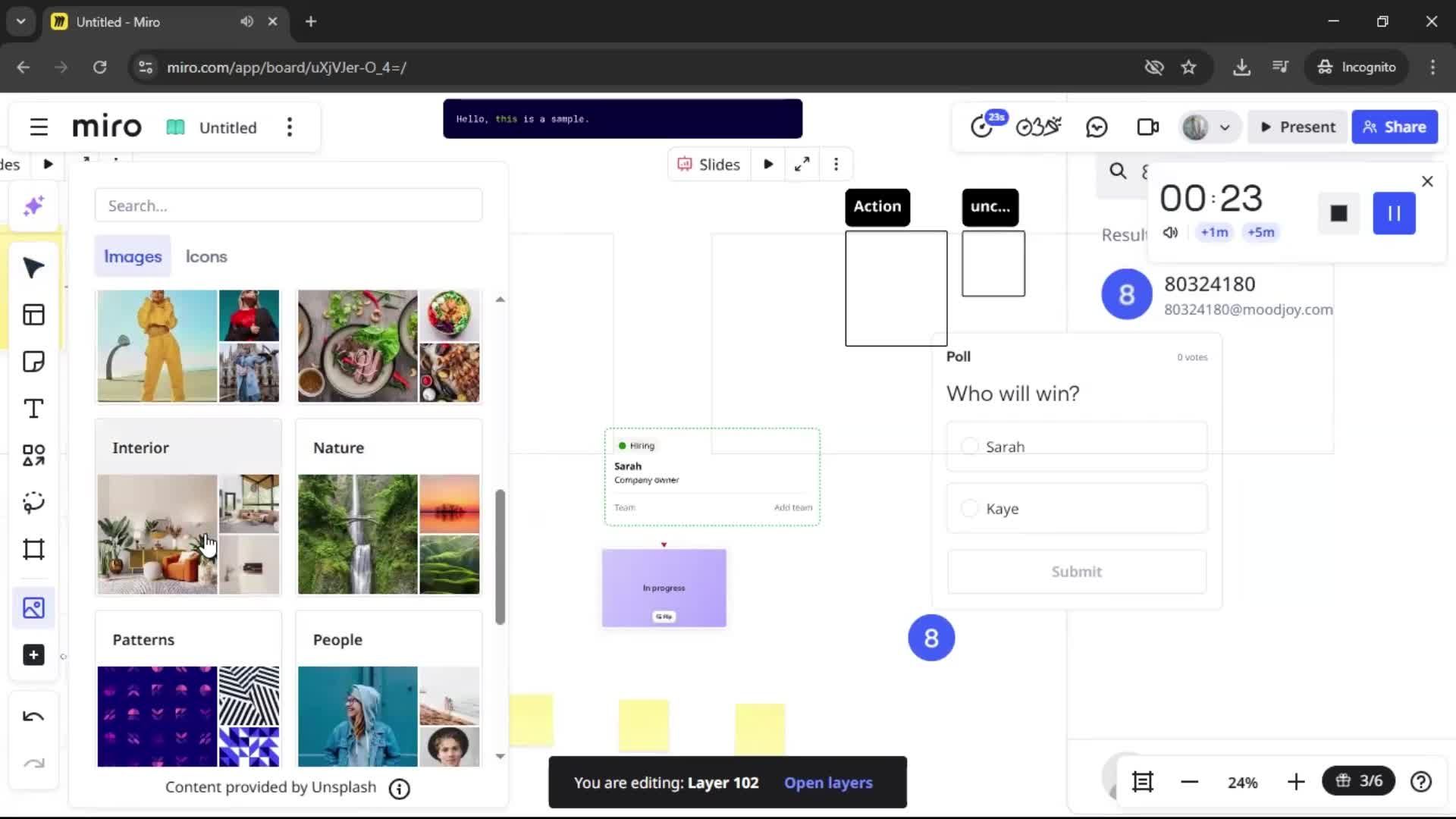Open the Templates tool
Screen dimensions: 1456x819
[33, 315]
